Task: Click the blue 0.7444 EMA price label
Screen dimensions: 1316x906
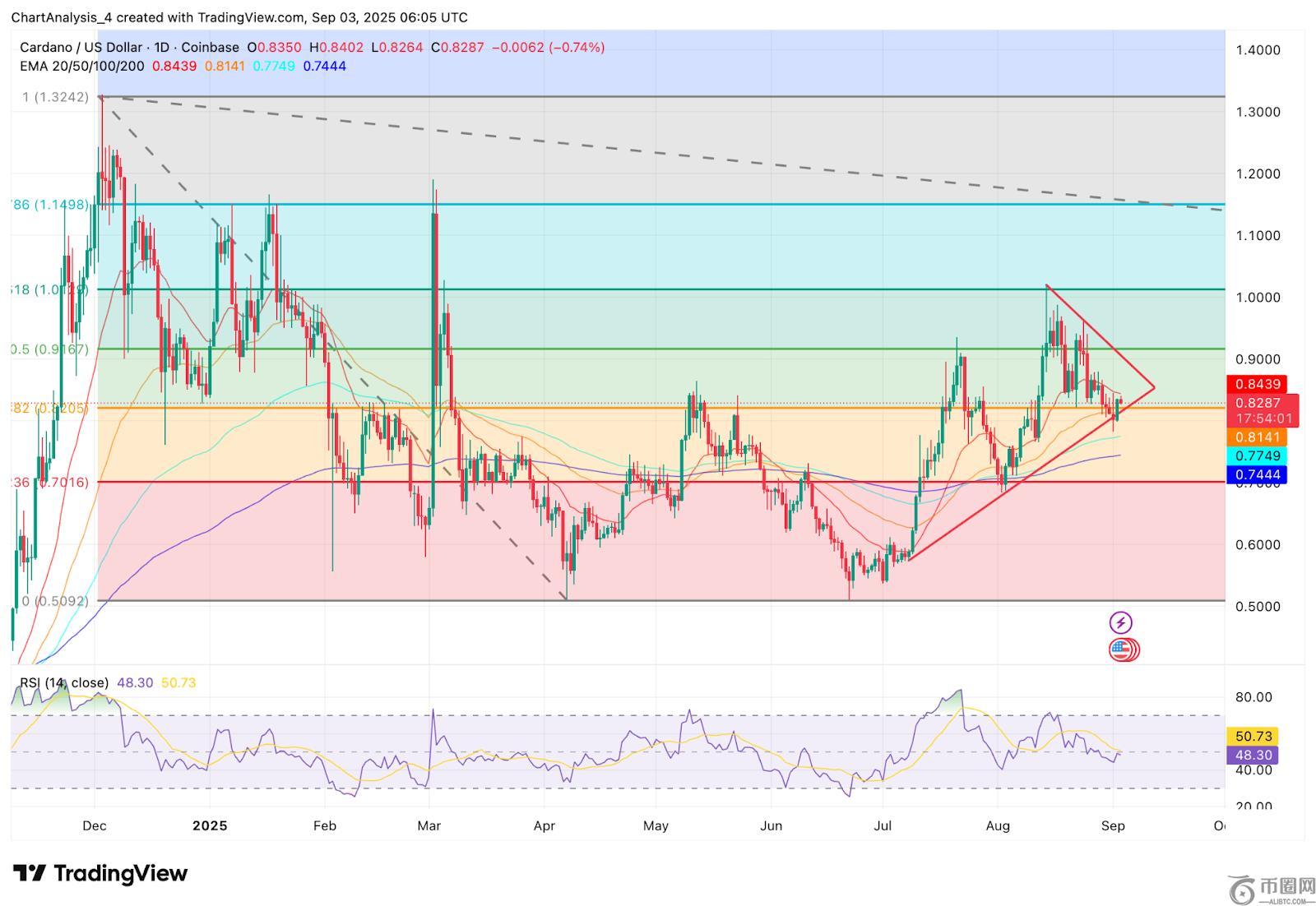Action: click(x=1255, y=474)
